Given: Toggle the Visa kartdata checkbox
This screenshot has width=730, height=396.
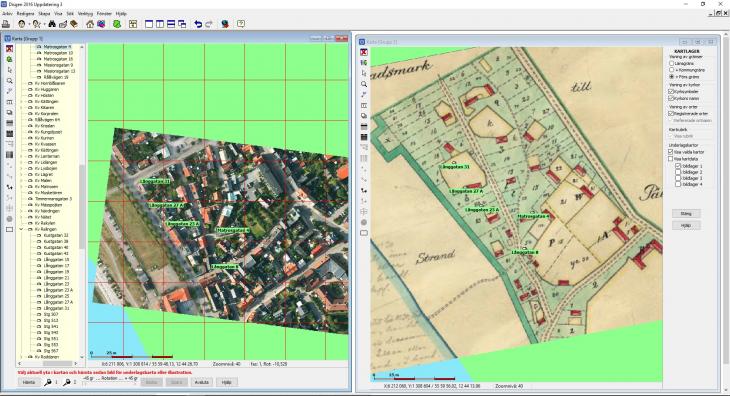Looking at the screenshot, I should click(x=671, y=159).
